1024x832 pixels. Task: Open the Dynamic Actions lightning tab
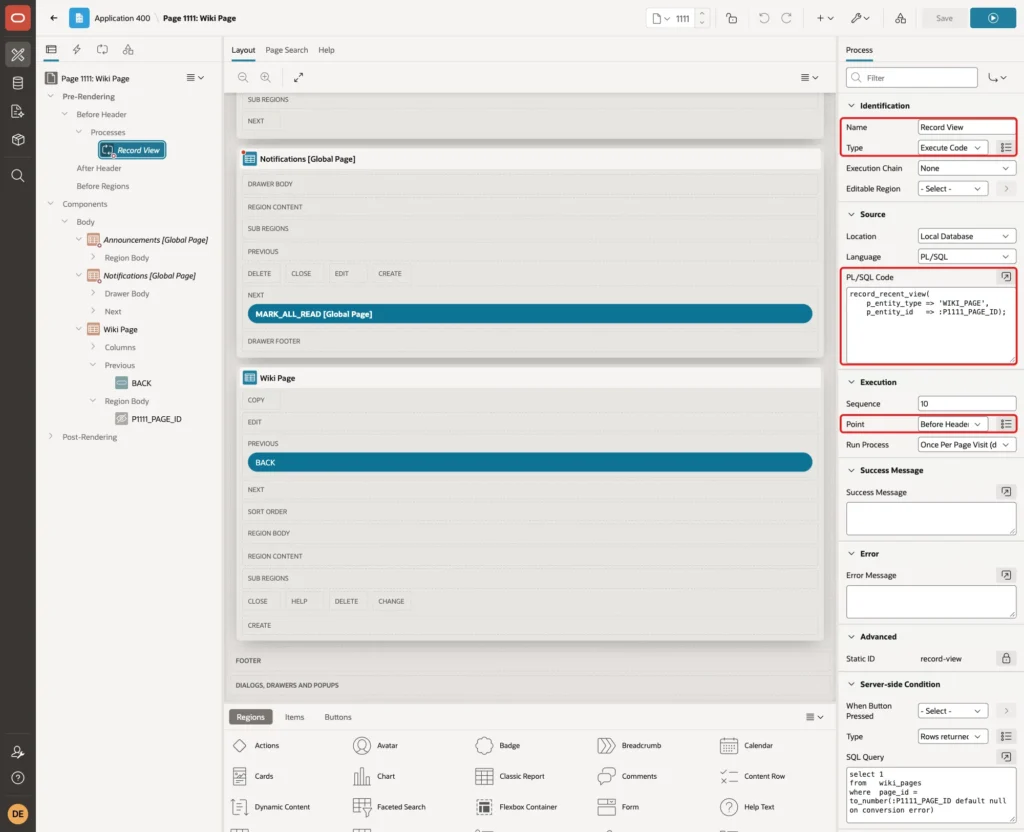tap(76, 50)
